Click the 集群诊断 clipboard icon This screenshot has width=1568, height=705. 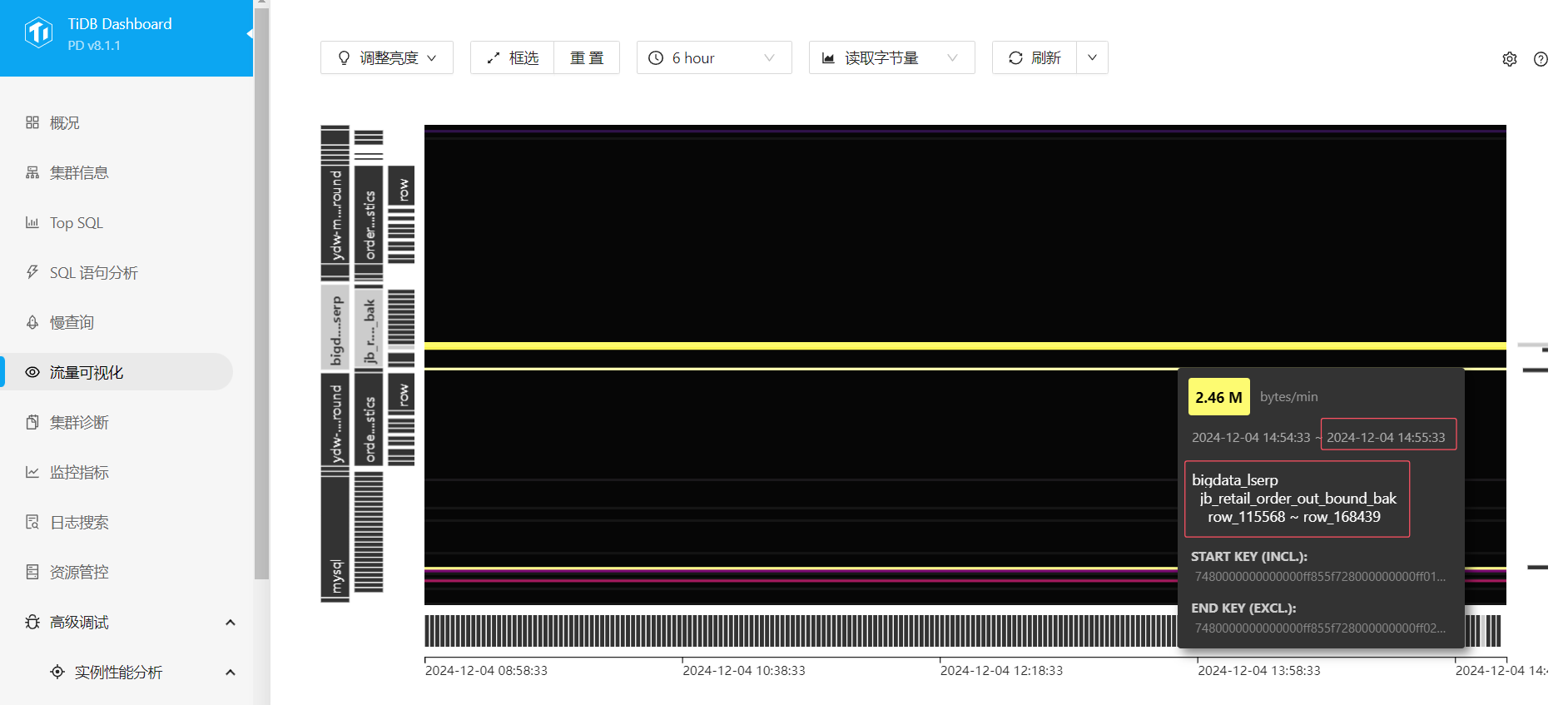tap(32, 422)
